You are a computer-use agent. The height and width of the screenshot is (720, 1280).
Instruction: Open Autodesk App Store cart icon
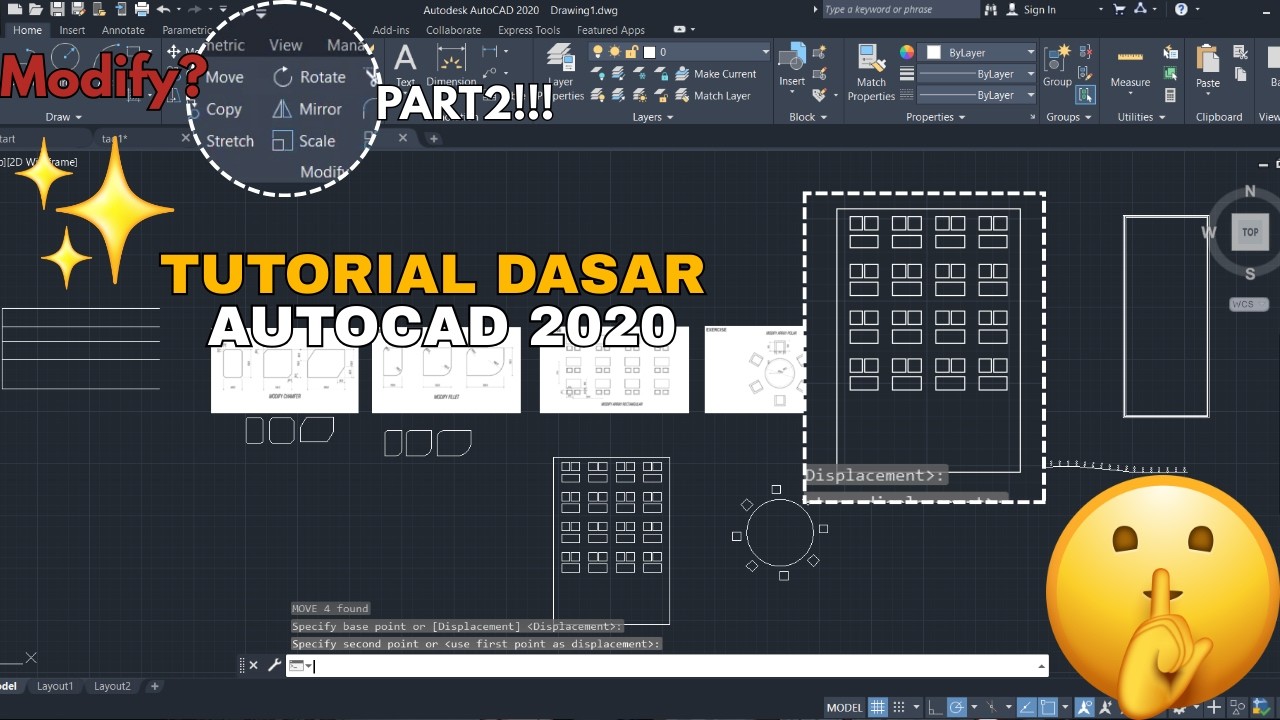tap(1118, 9)
